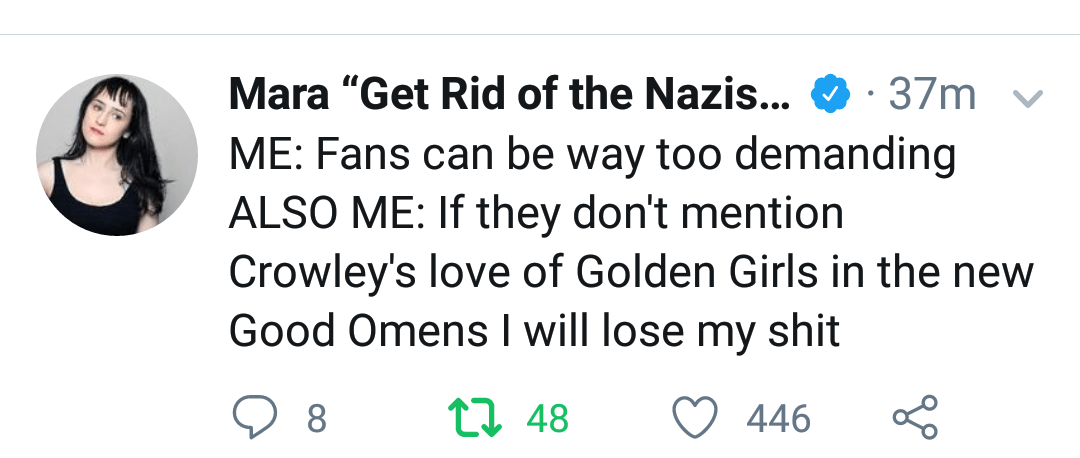The height and width of the screenshot is (458, 1080).
Task: Click the "Fans can be way too demanding" line
Action: [592, 155]
